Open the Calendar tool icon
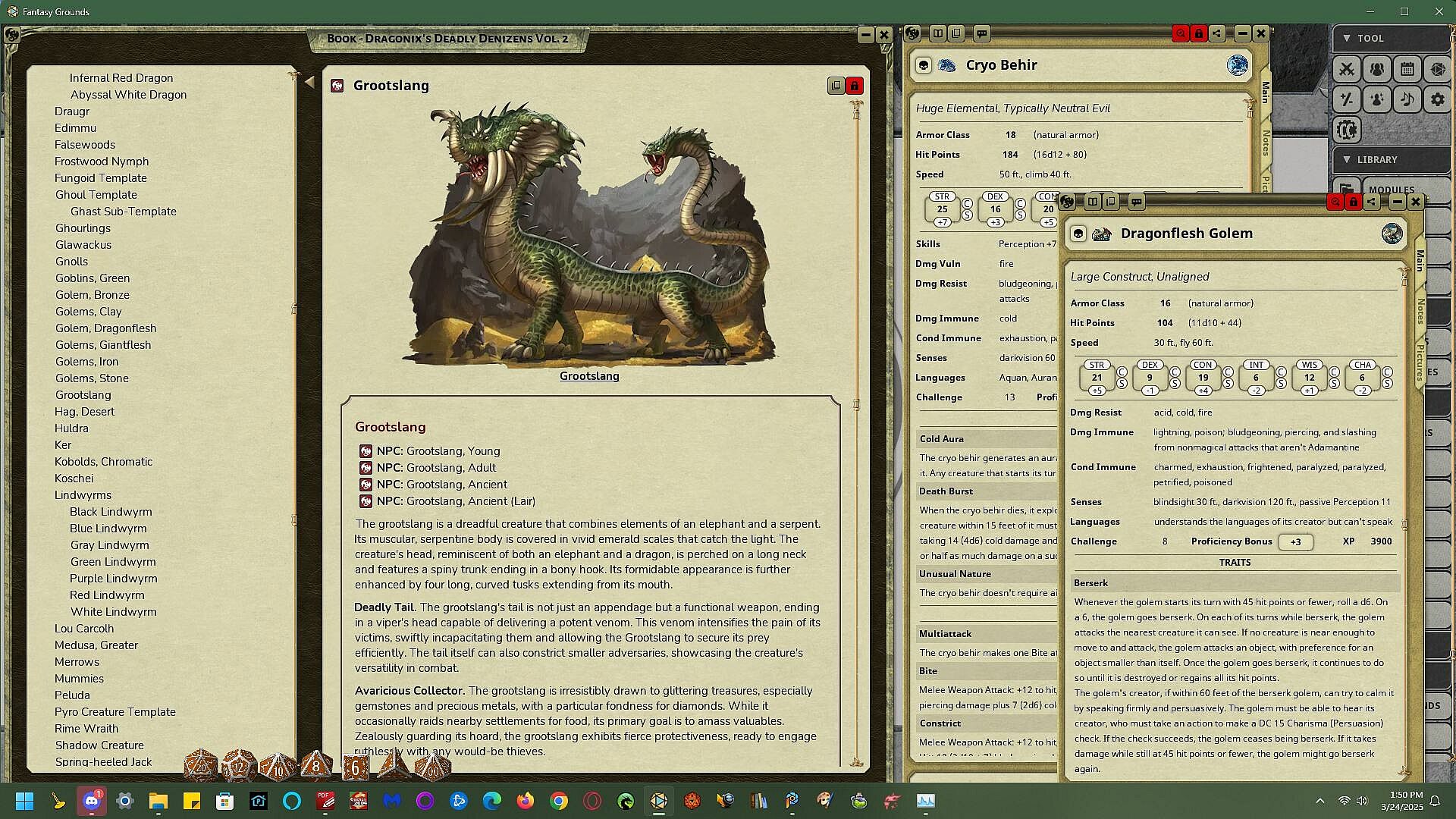The height and width of the screenshot is (819, 1456). pyautogui.click(x=1407, y=69)
